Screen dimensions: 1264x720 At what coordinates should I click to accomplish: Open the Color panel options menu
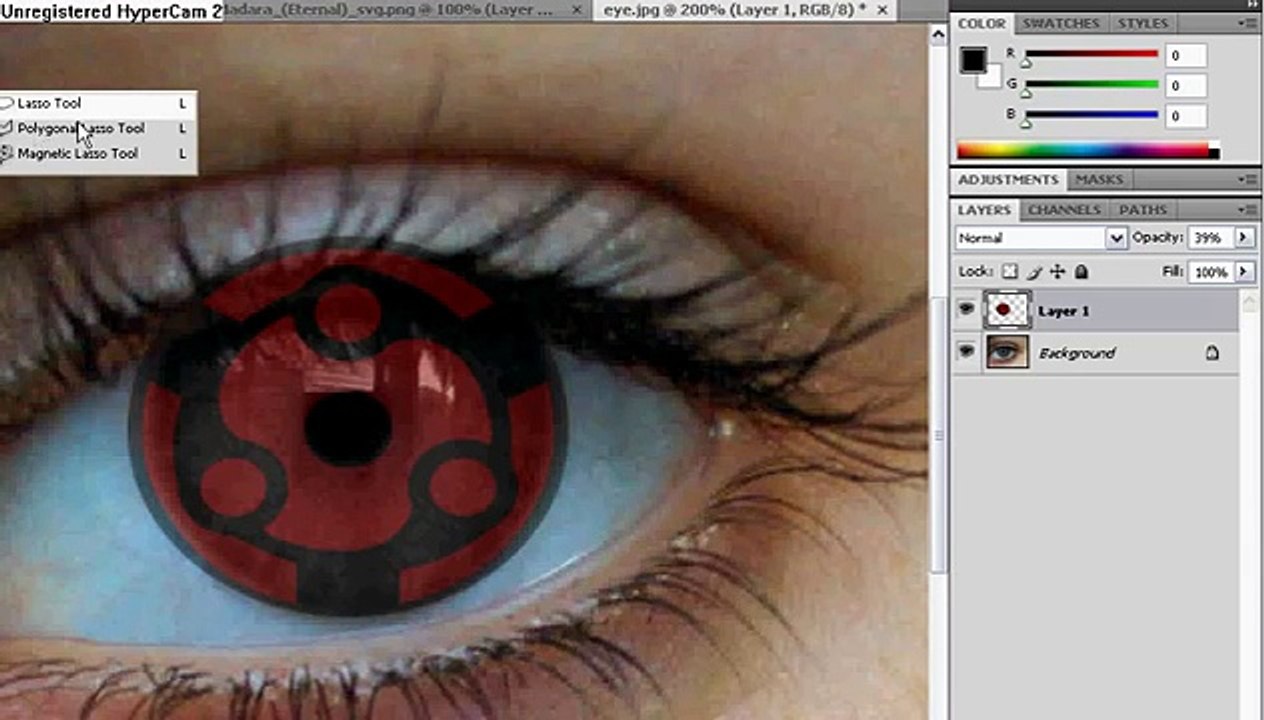tap(1249, 23)
